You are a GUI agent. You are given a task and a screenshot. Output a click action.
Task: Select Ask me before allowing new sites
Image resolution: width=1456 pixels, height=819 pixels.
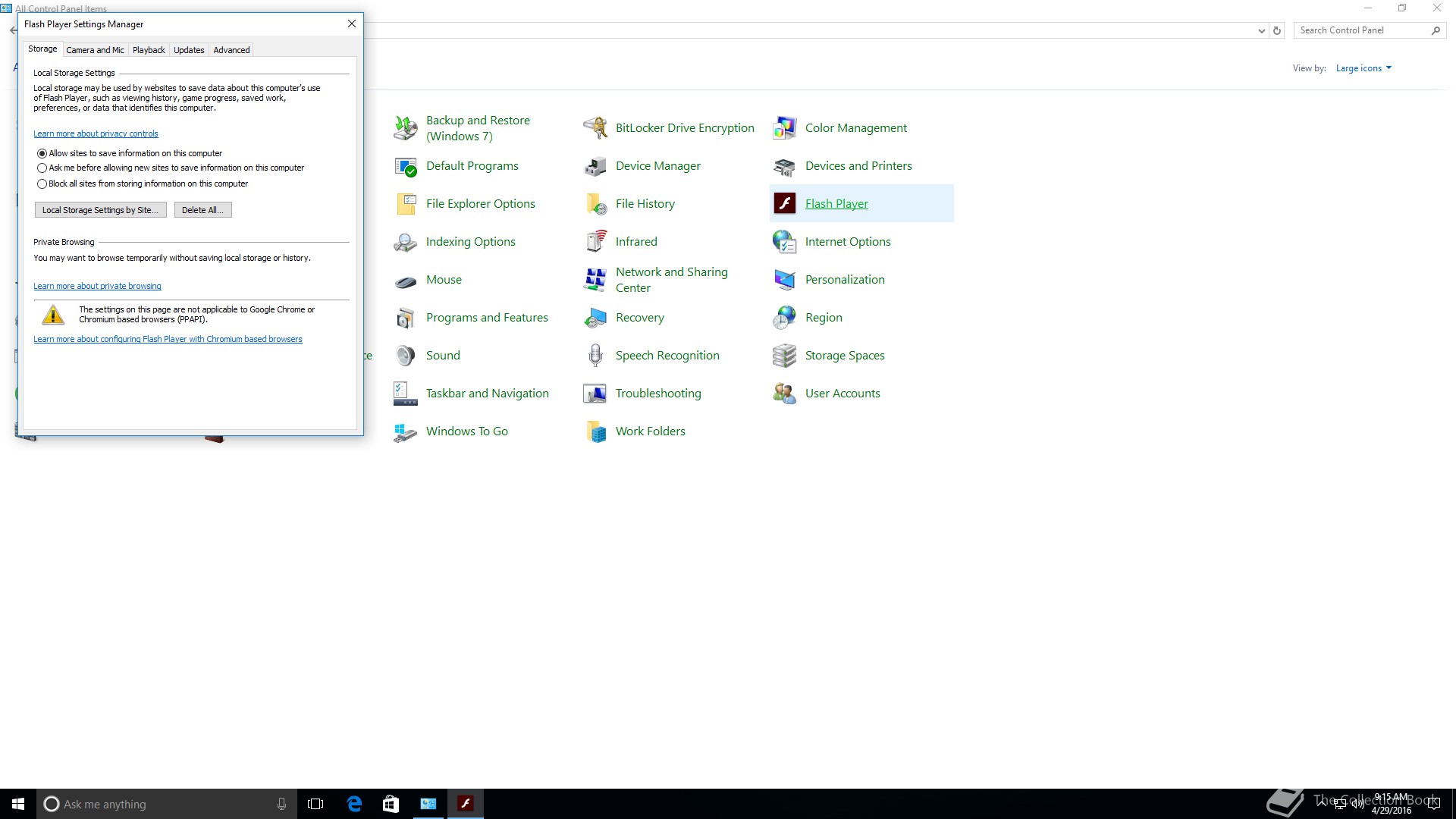click(x=42, y=168)
